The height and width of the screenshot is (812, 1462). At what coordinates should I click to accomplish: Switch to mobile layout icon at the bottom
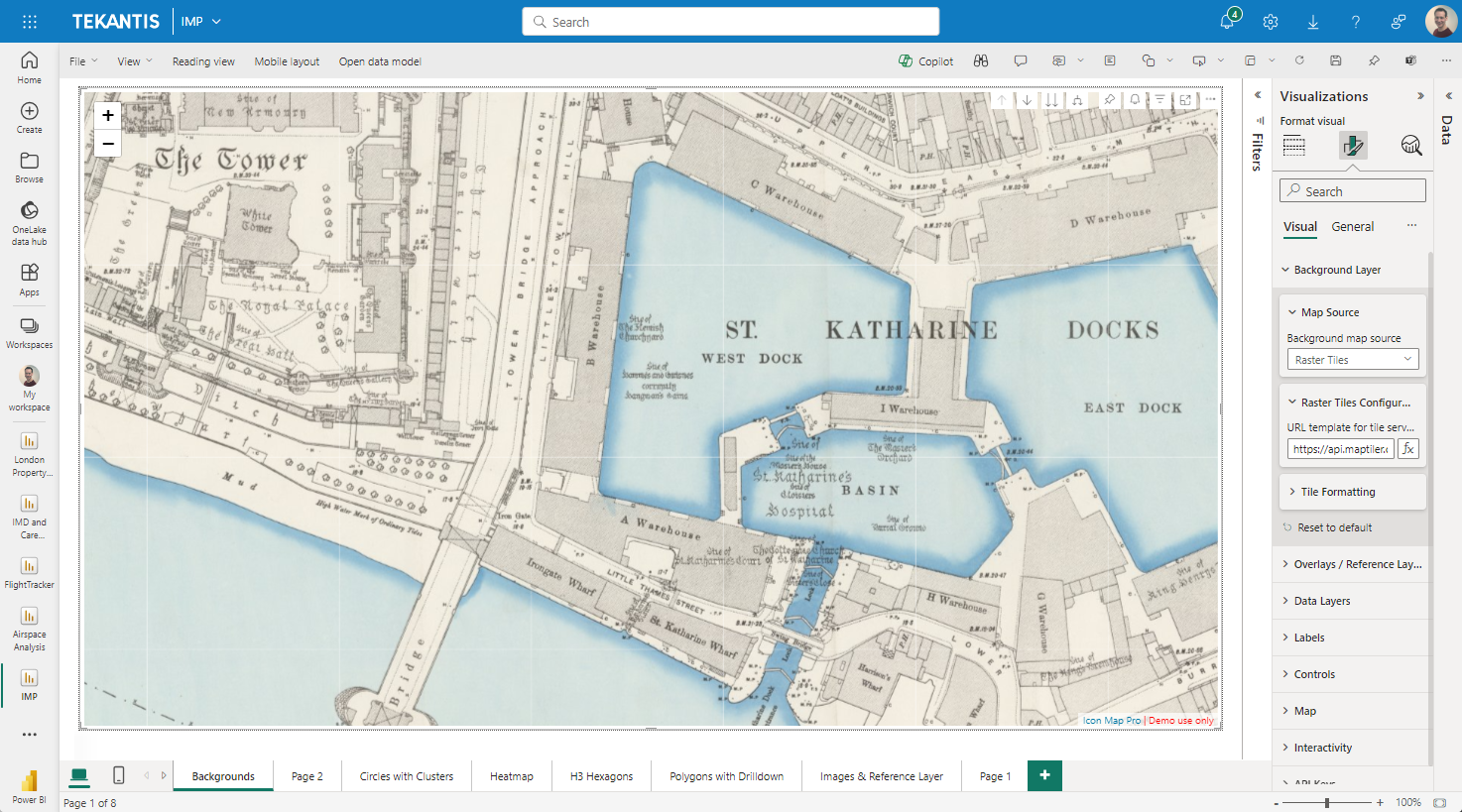119,775
